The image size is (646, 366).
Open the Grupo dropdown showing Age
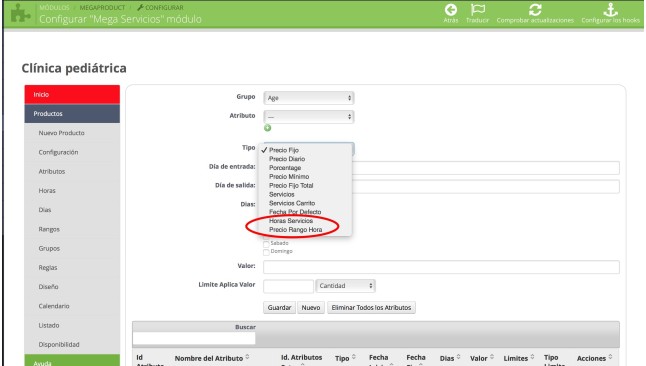[309, 98]
